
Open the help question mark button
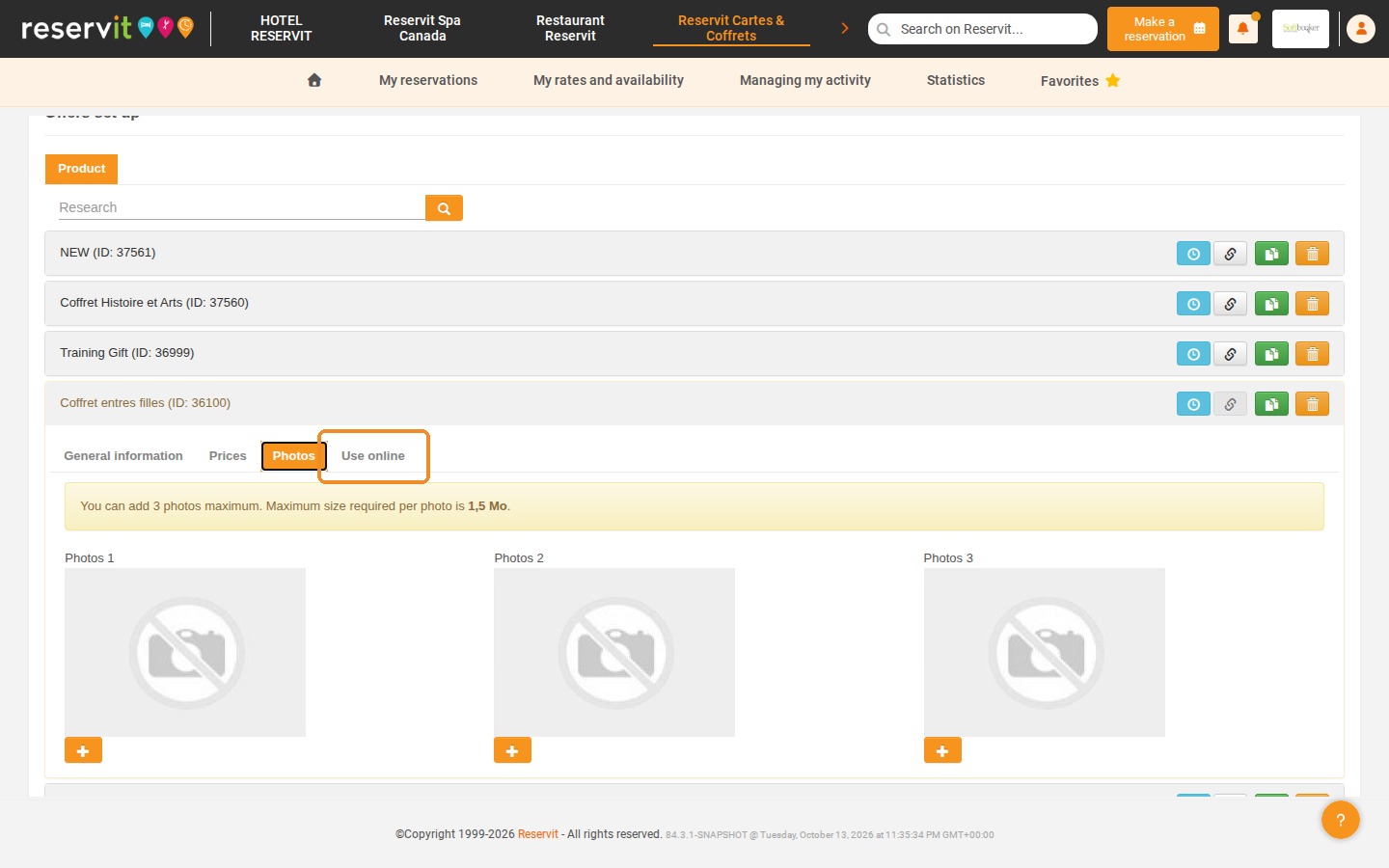click(1341, 820)
